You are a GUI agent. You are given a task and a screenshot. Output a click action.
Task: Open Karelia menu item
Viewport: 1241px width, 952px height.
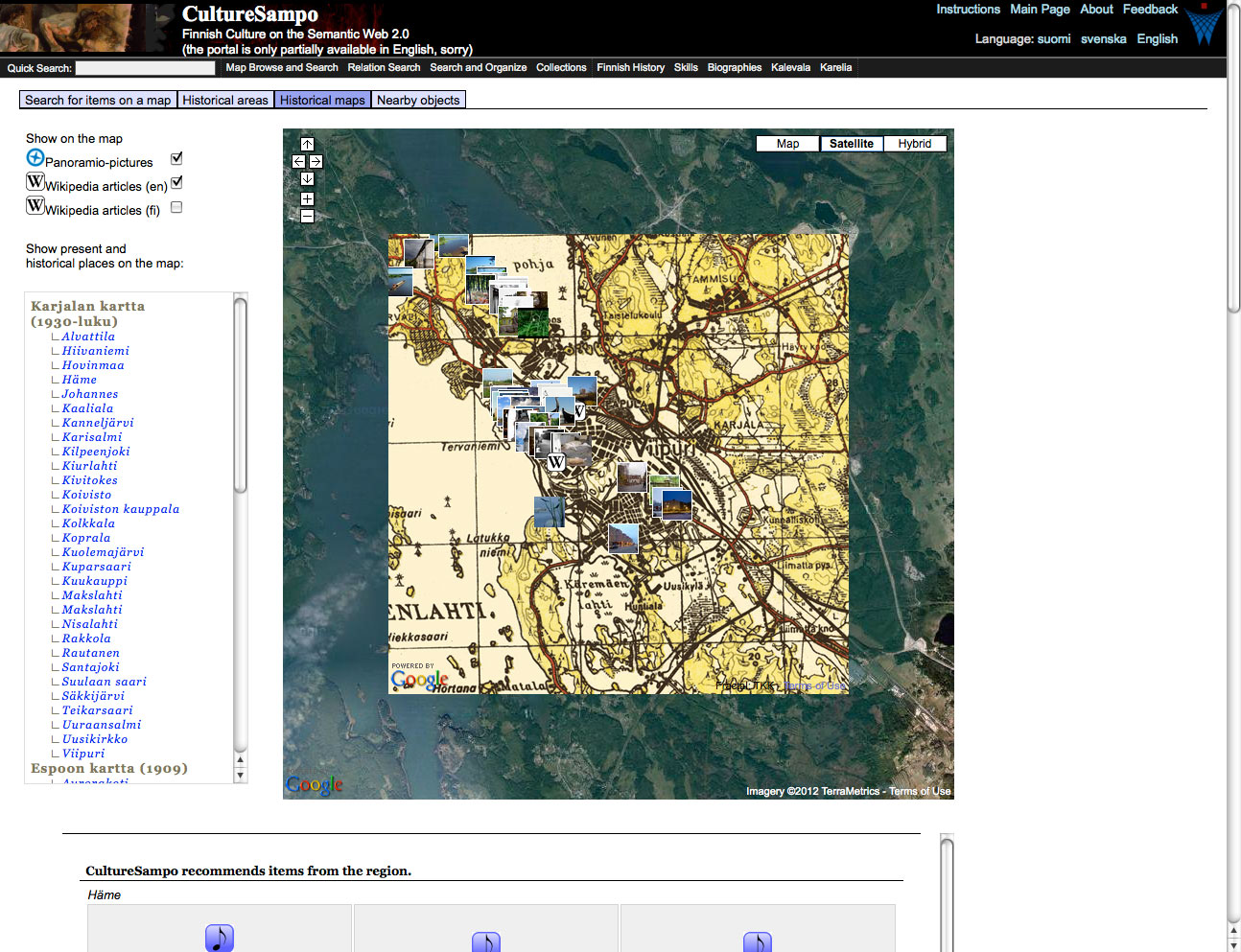pos(835,68)
